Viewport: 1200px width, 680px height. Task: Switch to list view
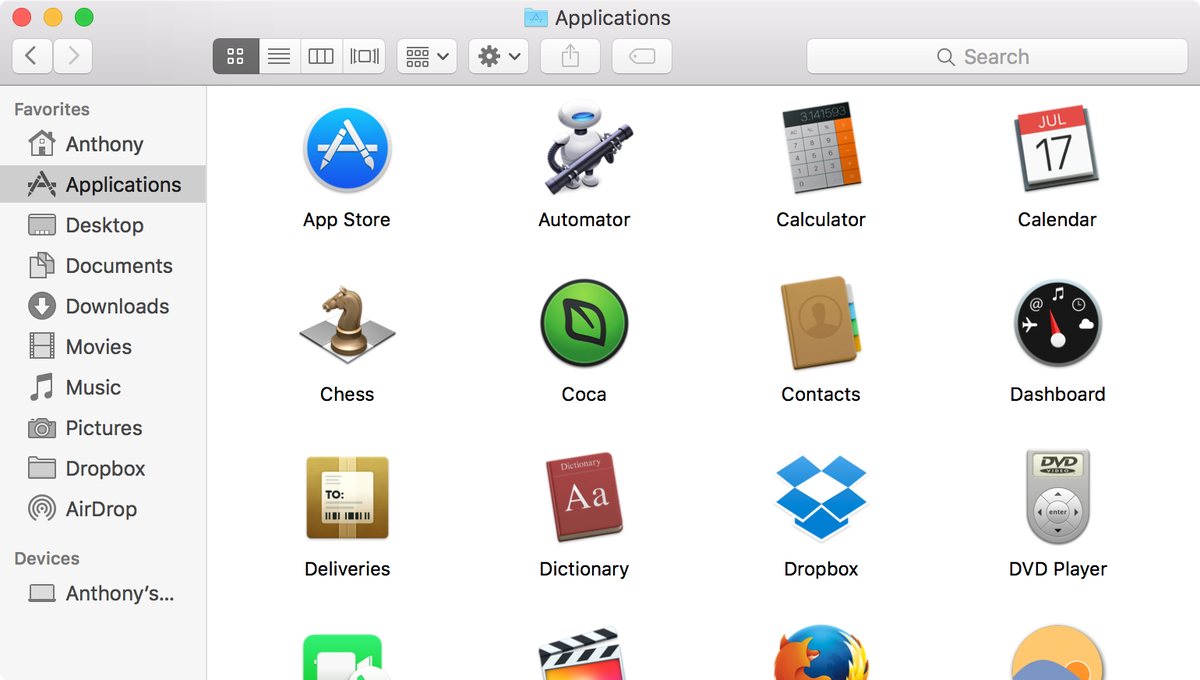(x=279, y=56)
